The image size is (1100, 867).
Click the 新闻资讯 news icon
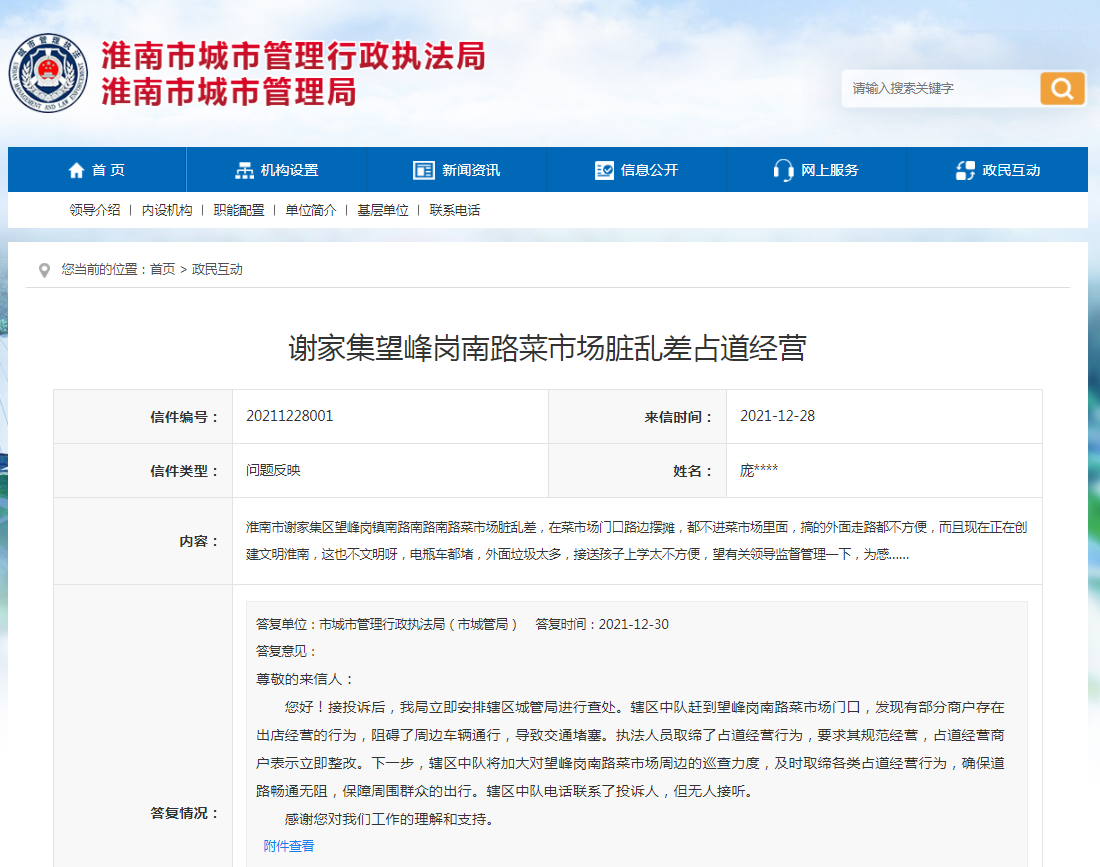click(423, 169)
